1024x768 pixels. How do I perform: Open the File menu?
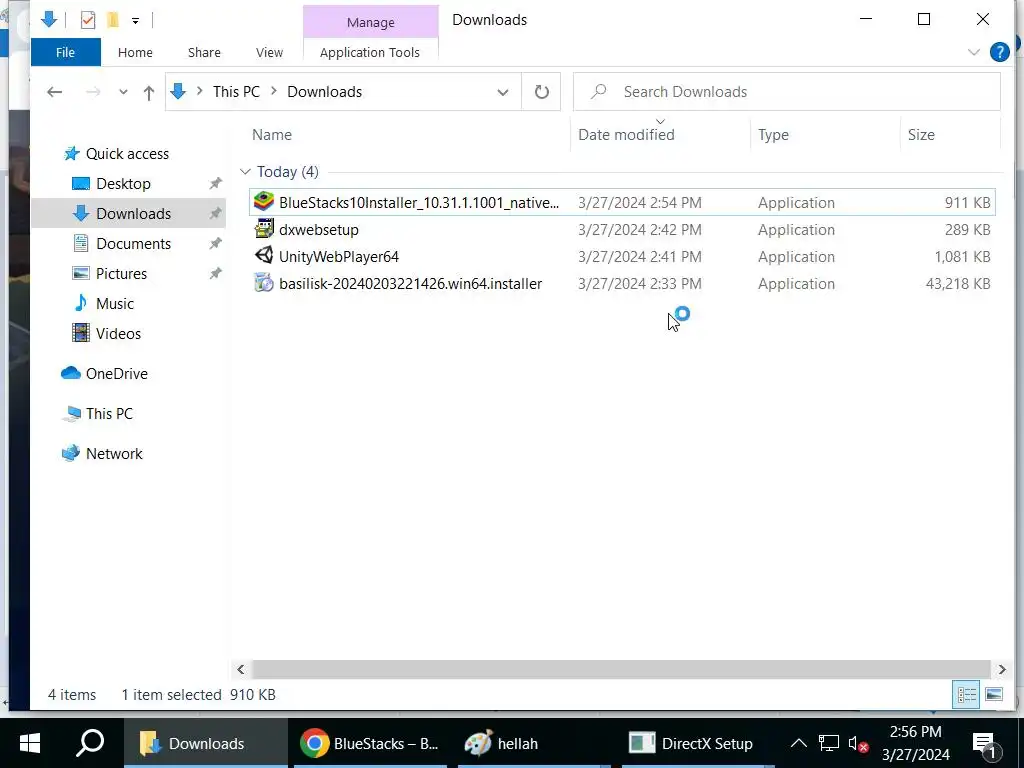(x=65, y=52)
